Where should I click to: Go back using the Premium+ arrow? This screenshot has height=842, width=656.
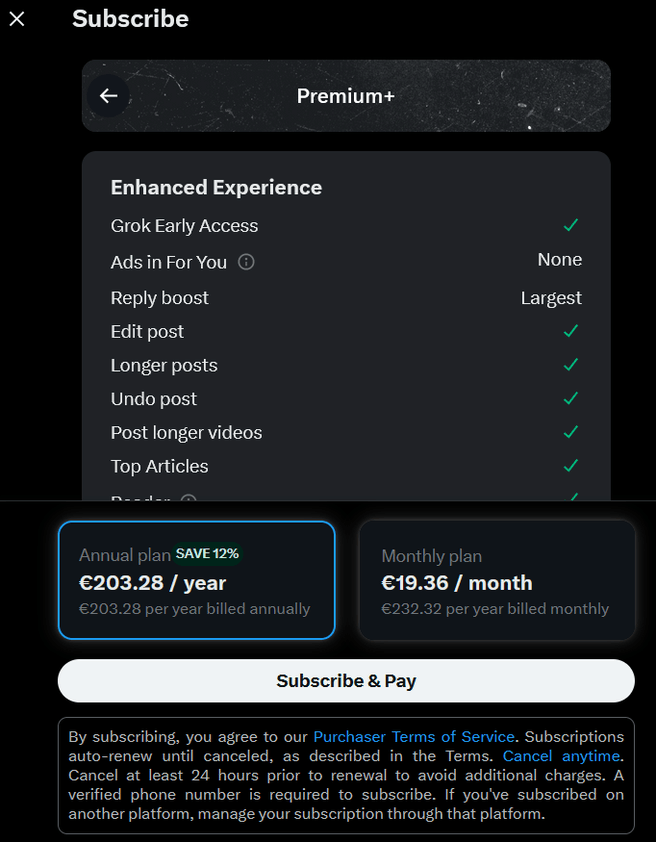coord(108,96)
